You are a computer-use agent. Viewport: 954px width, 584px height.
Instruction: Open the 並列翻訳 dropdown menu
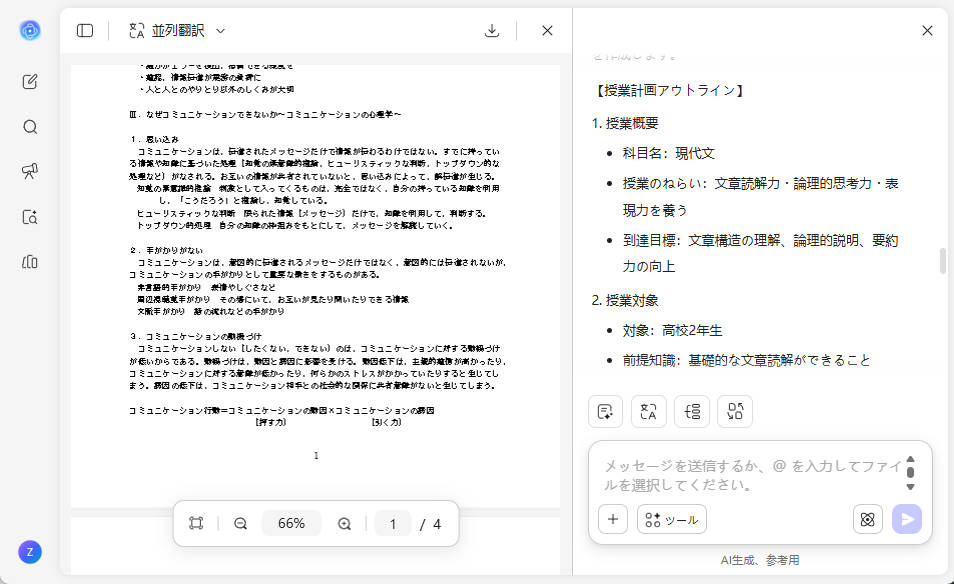(219, 30)
